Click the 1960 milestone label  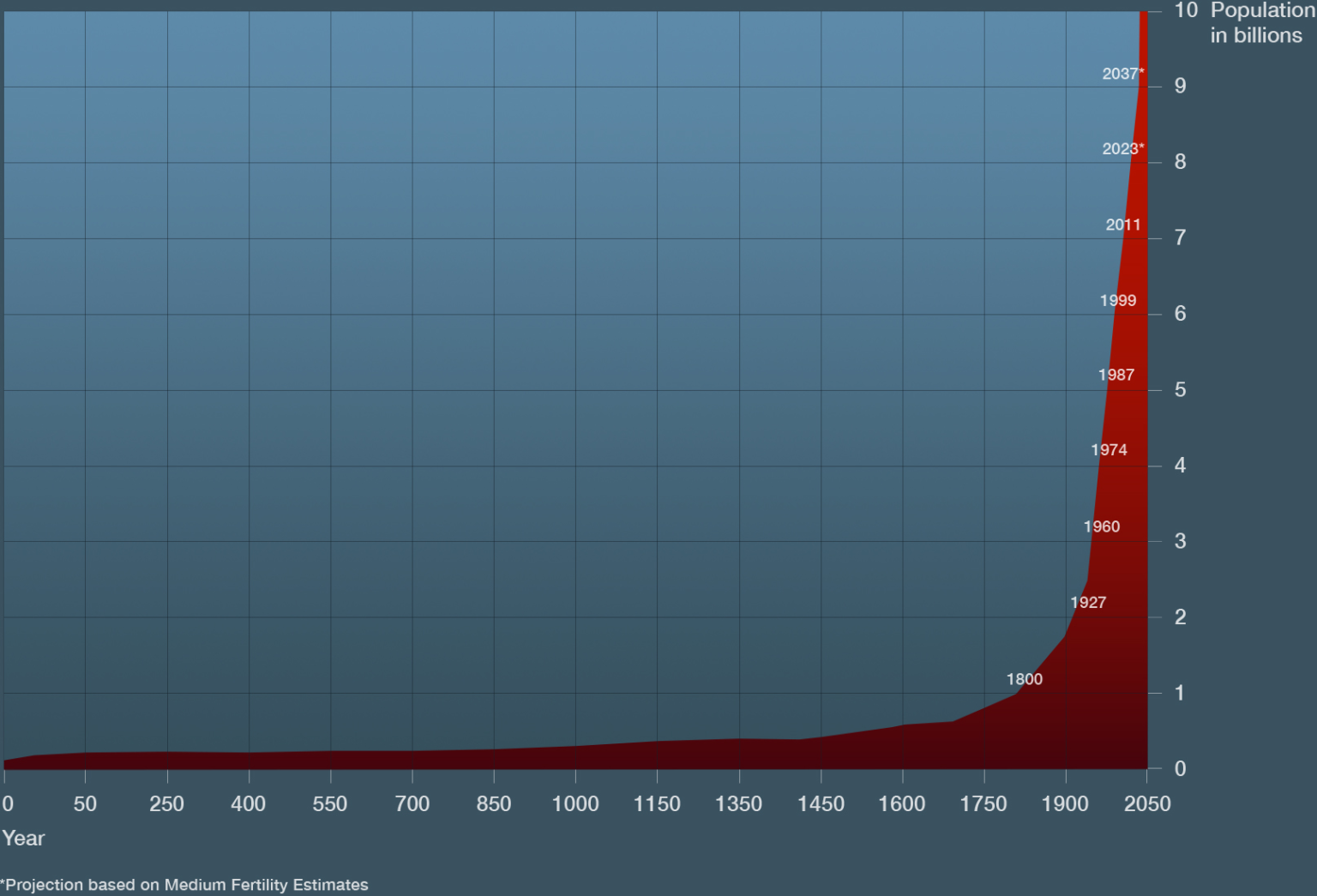1102,526
